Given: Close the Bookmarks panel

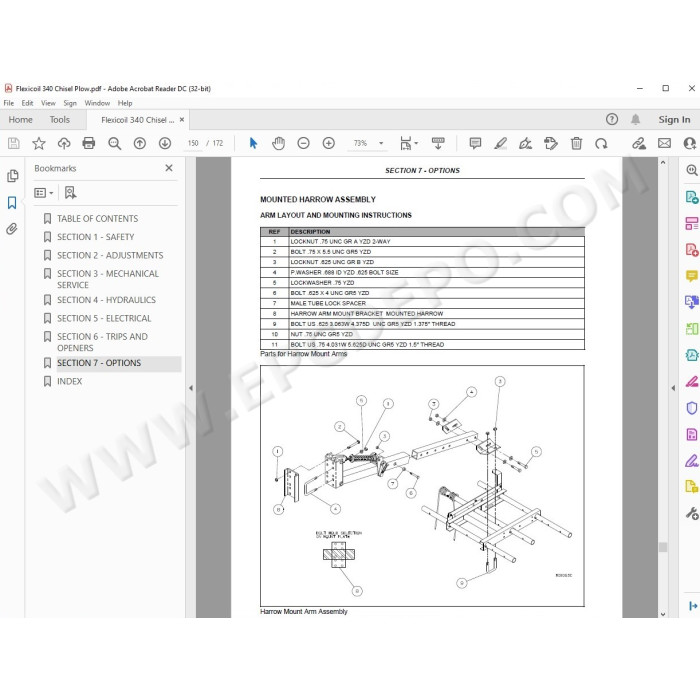Looking at the screenshot, I should [169, 168].
